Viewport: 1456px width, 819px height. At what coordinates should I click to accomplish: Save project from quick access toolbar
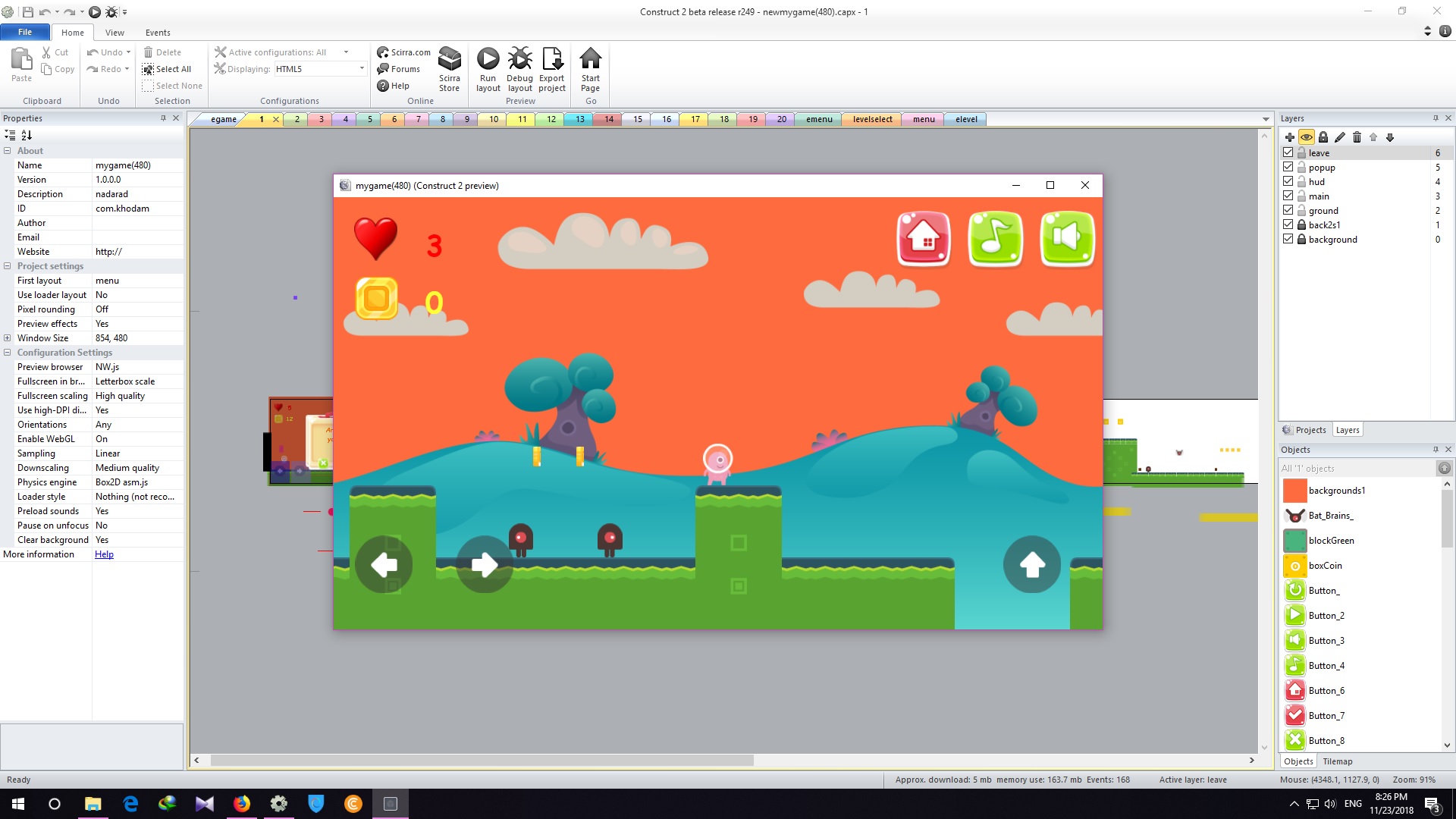[28, 12]
